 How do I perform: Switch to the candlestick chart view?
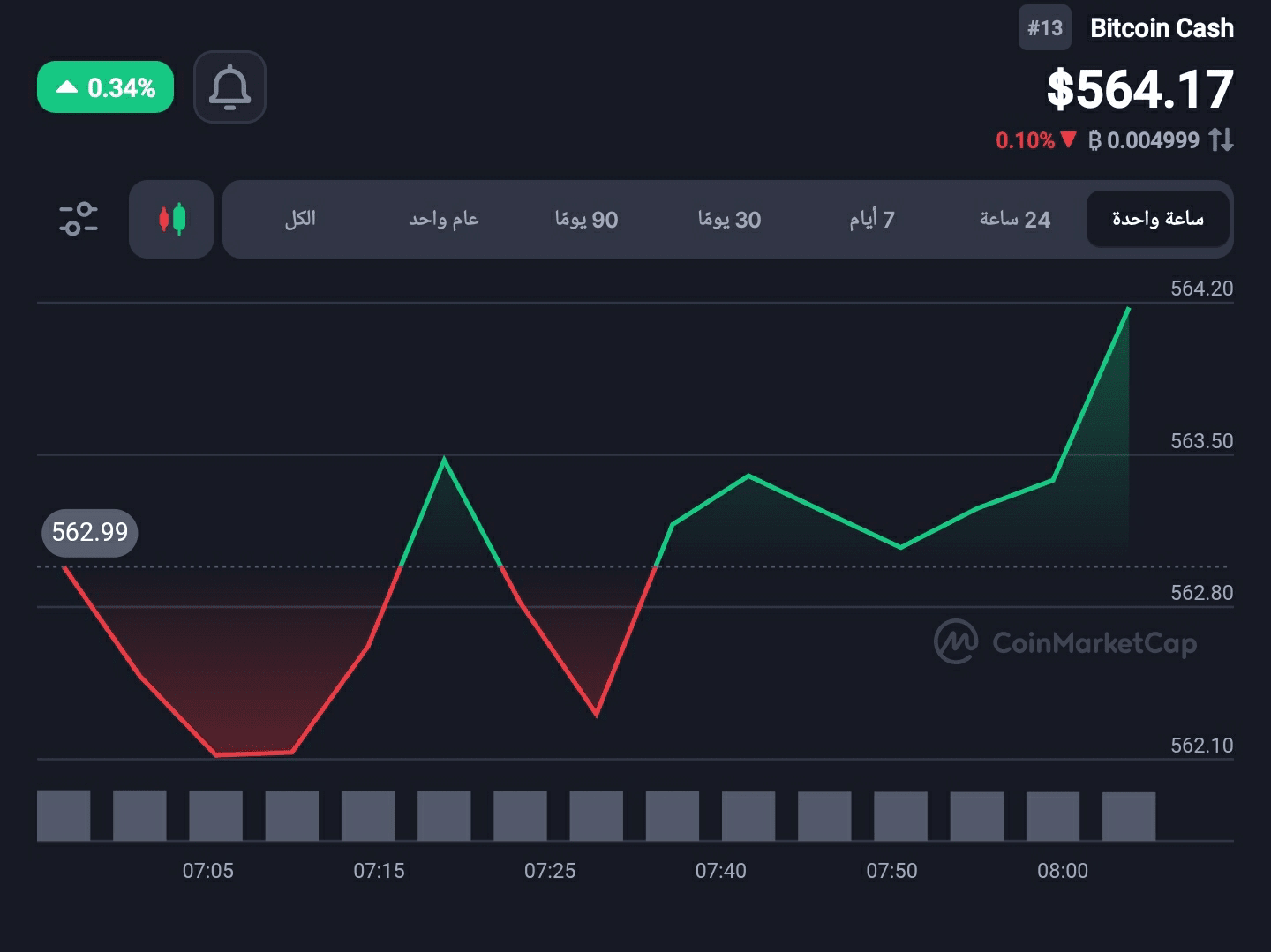171,219
